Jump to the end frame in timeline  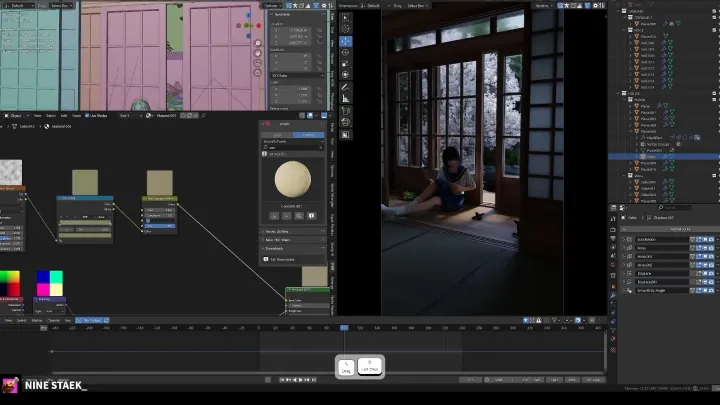314,380
